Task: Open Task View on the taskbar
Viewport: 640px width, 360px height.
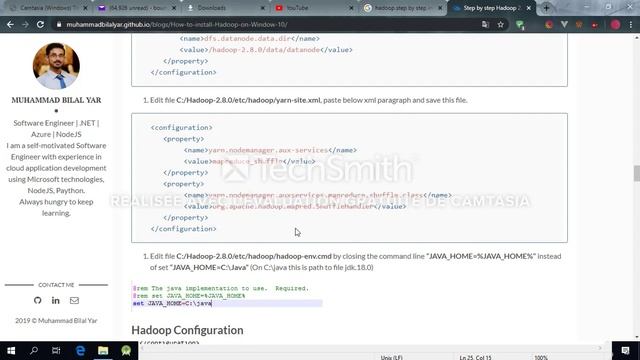Action: (x=56, y=350)
